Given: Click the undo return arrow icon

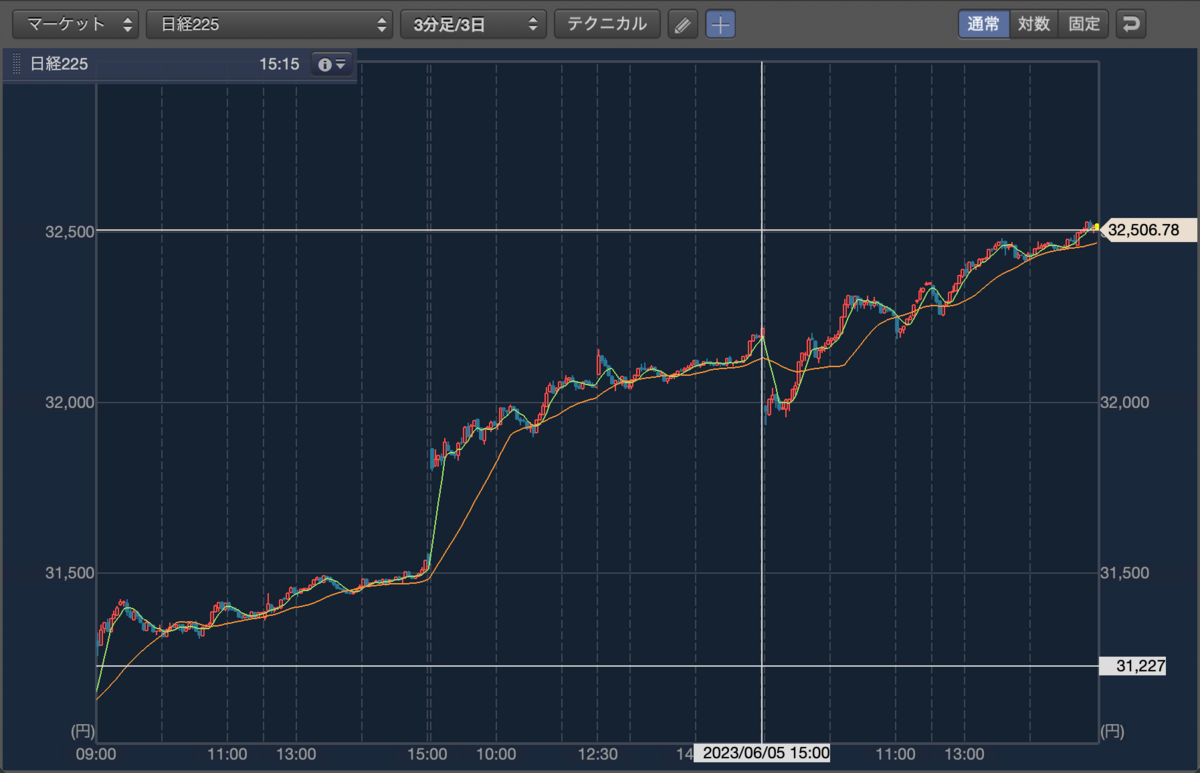Looking at the screenshot, I should [1131, 24].
